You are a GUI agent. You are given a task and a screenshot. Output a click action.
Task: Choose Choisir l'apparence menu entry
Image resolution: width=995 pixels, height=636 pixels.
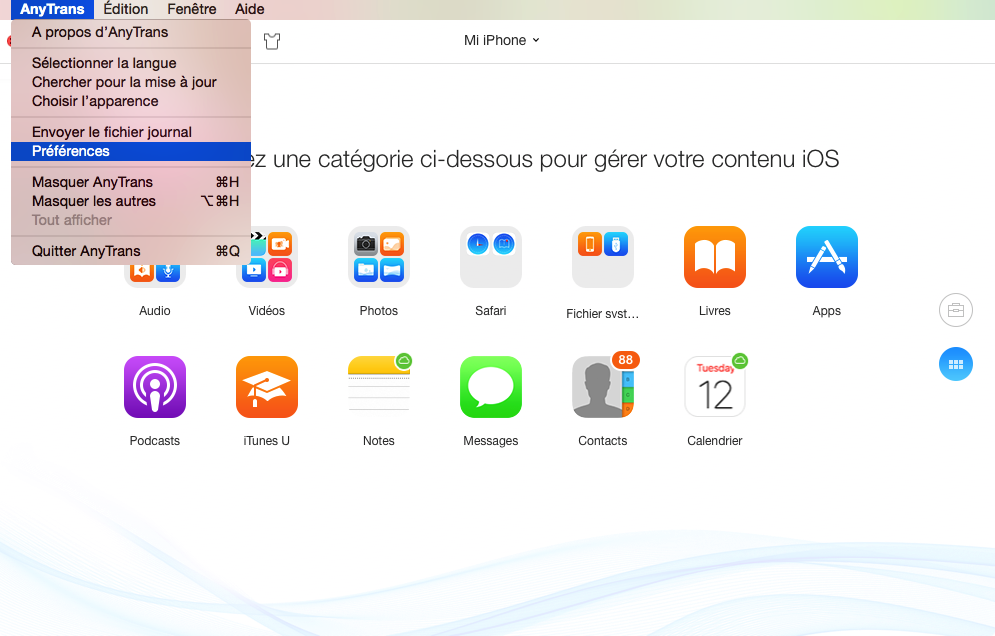pos(131,101)
